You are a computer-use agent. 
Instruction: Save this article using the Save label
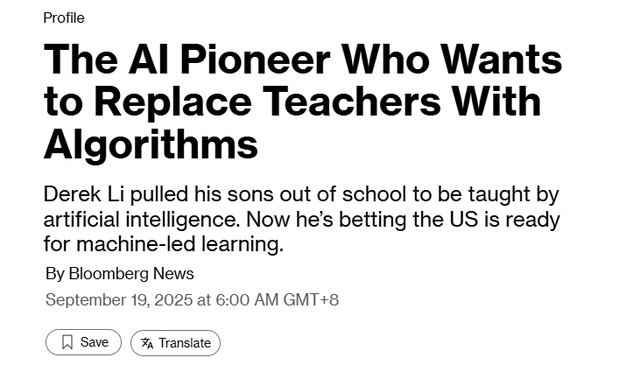(94, 342)
